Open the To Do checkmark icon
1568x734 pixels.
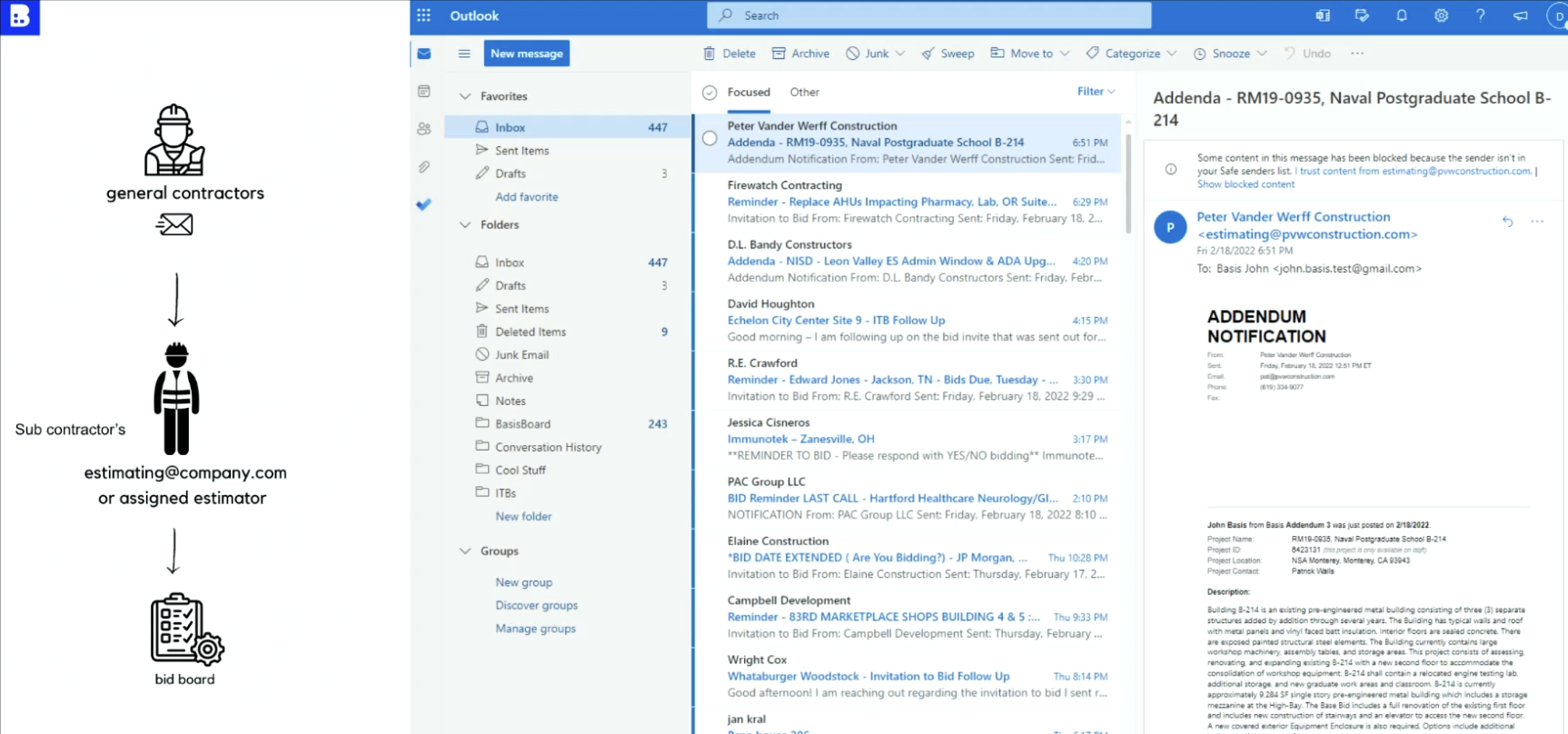pos(423,204)
